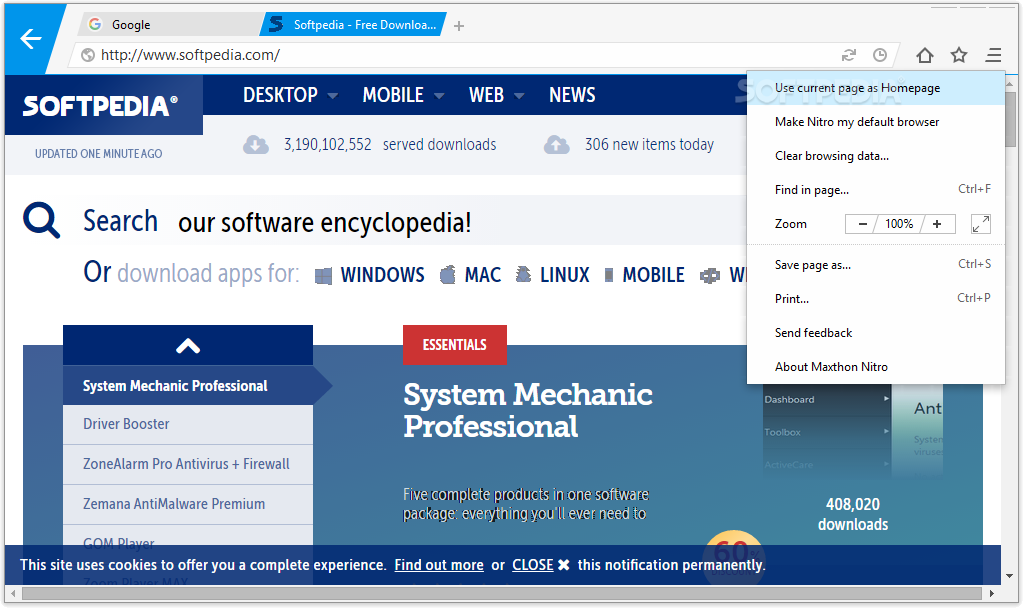
Task: Click 306 new items today text
Action: tap(649, 145)
